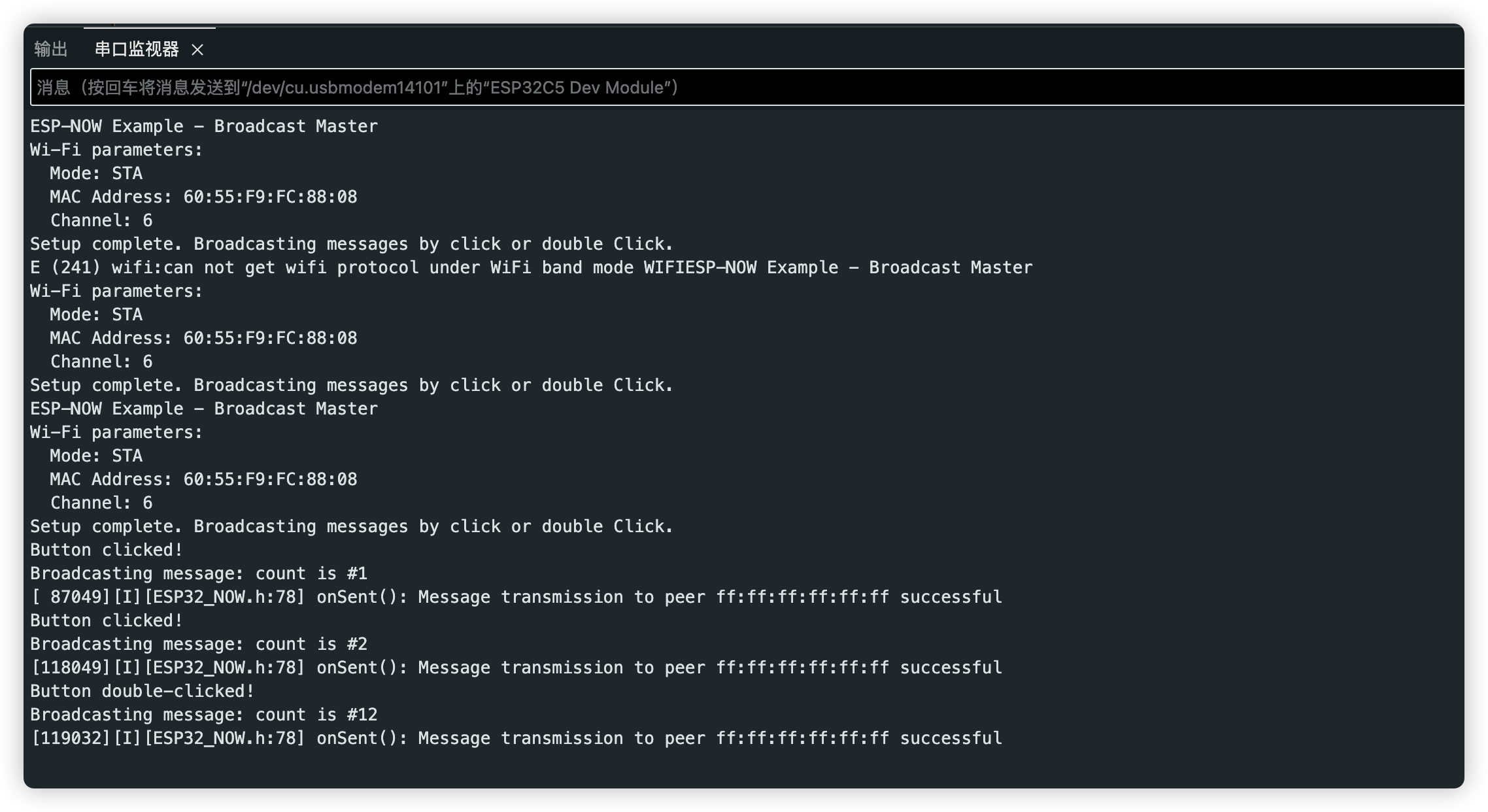Switch to the 输出 (Output) tab
Image resolution: width=1488 pixels, height=812 pixels.
[x=51, y=49]
